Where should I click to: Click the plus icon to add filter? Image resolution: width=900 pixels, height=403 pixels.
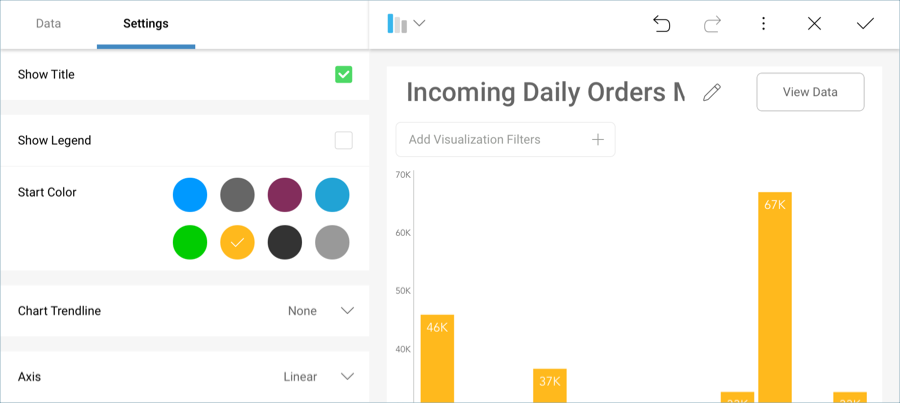[598, 140]
